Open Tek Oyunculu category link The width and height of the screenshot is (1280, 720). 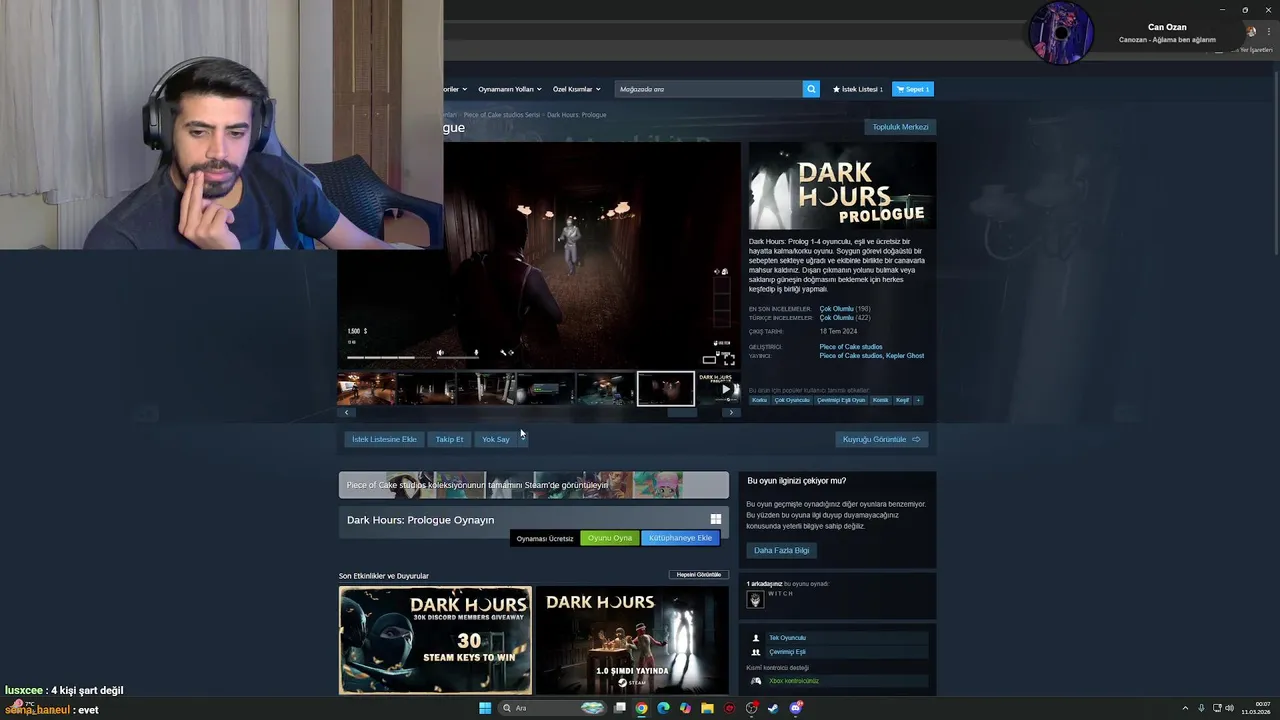pyautogui.click(x=787, y=638)
